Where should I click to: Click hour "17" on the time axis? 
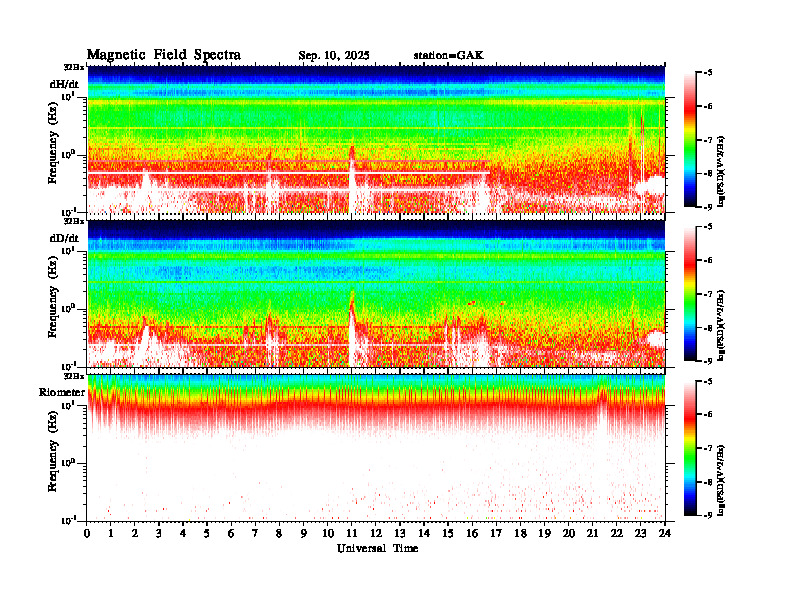(x=496, y=533)
